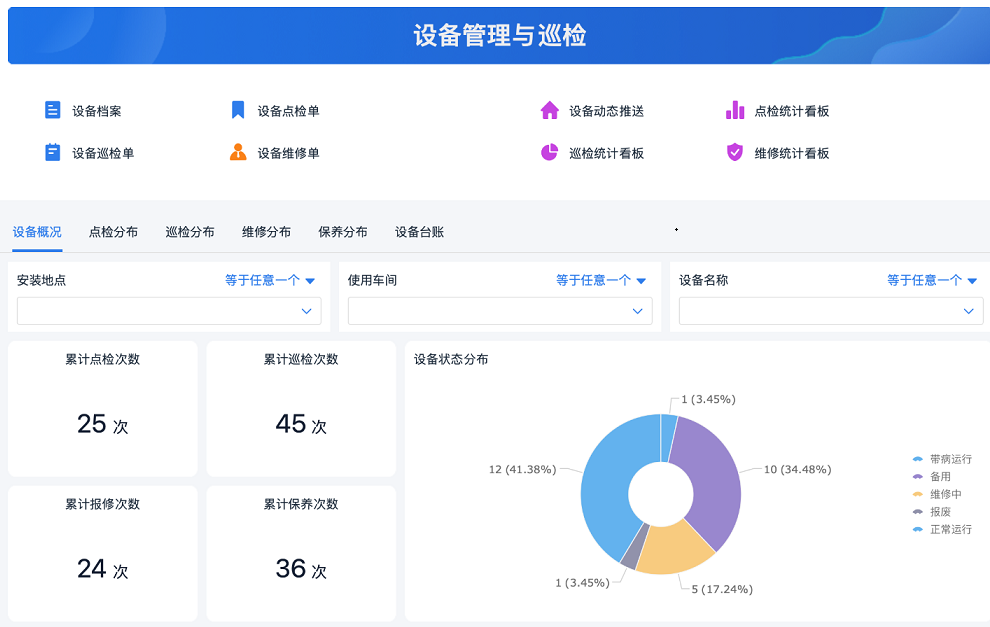Click inside the 设备名称 select field
Screen dimensions: 990x627
(831, 311)
